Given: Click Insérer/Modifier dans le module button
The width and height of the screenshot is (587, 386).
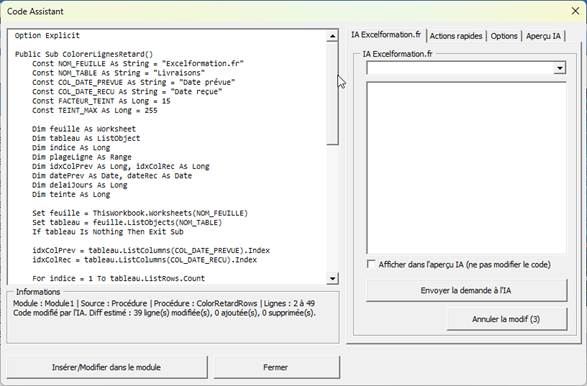Looking at the screenshot, I should [107, 367].
